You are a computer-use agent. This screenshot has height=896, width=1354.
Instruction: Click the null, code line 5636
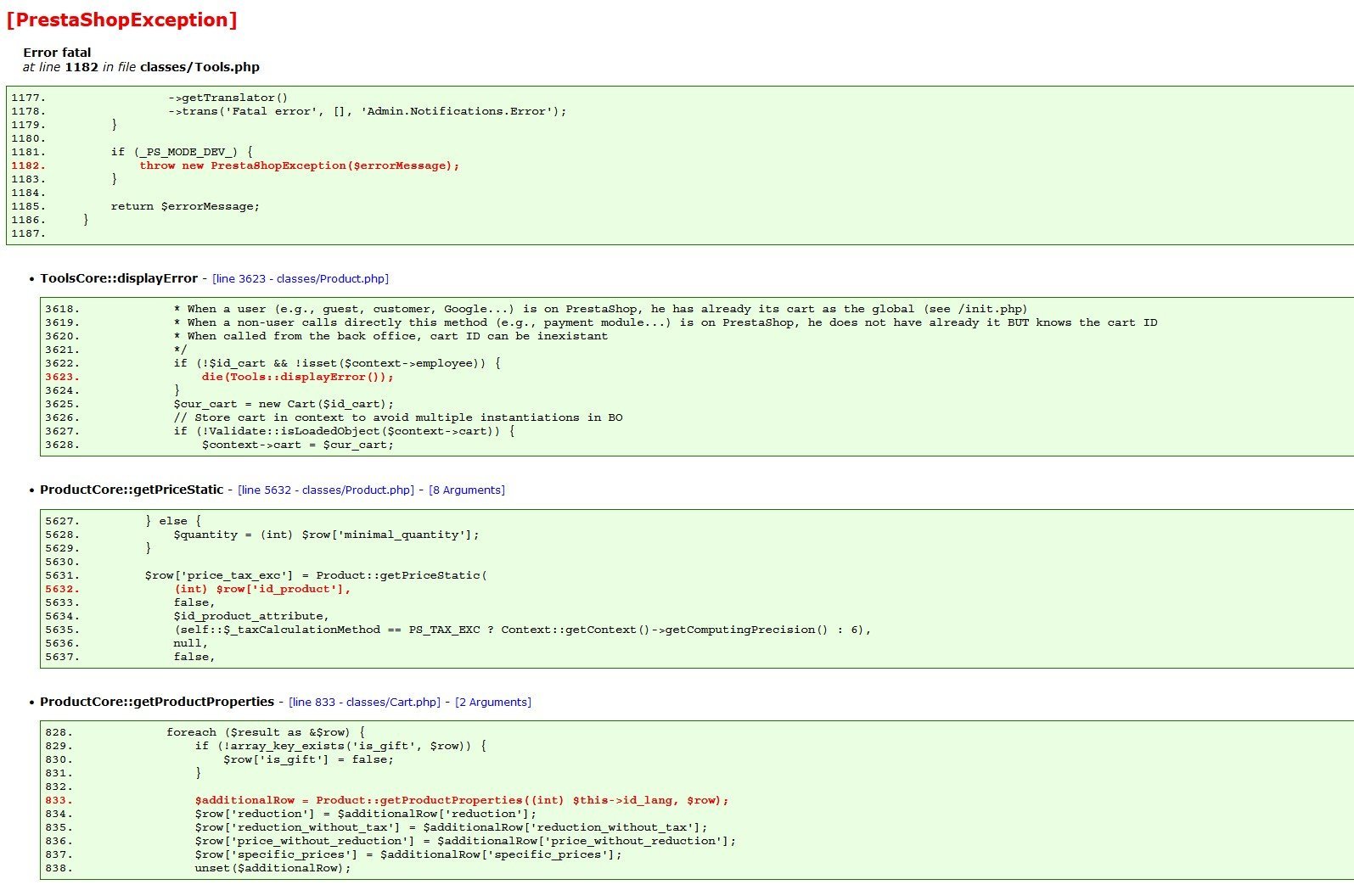191,643
